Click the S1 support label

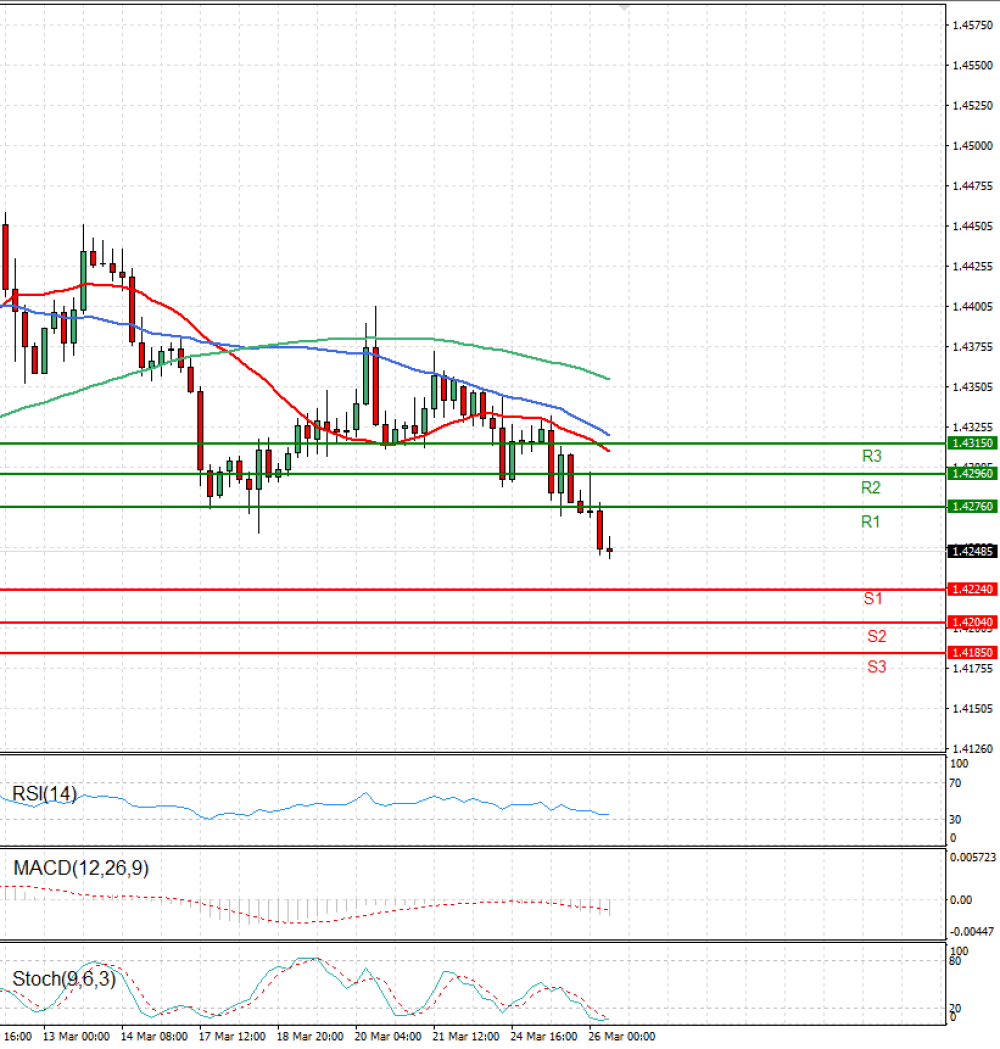[873, 599]
